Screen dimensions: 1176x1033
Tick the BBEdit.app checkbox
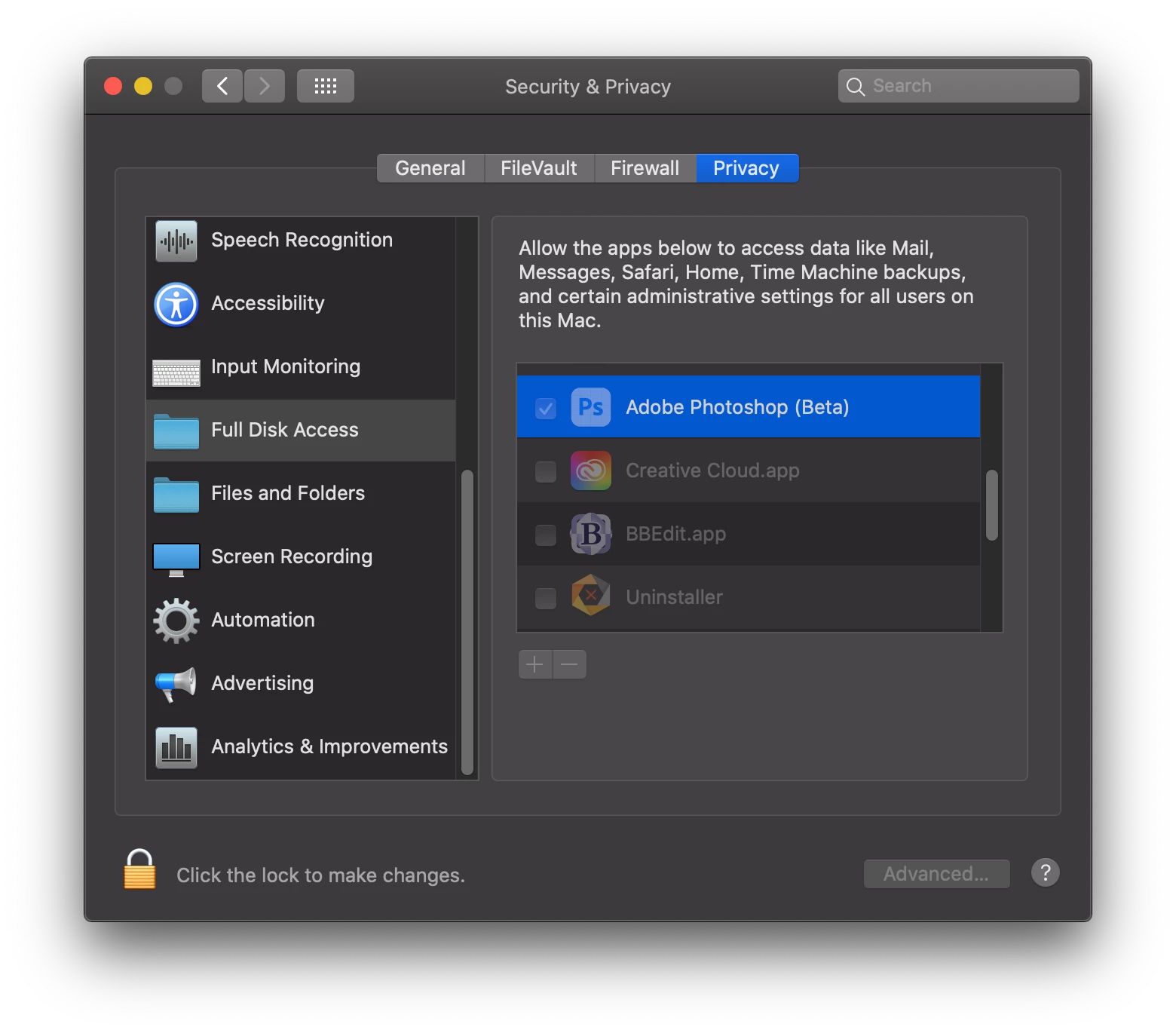point(546,535)
